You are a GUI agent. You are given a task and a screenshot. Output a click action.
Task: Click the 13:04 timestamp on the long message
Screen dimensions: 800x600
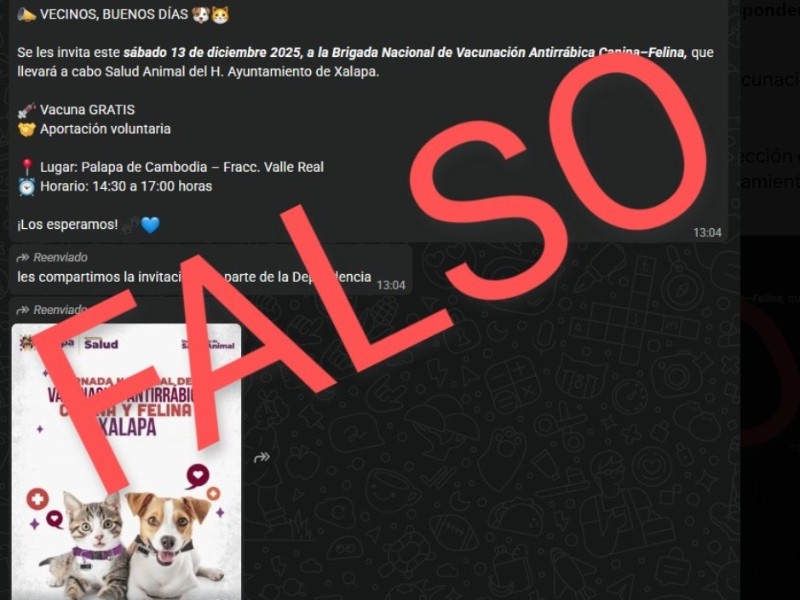pos(707,233)
